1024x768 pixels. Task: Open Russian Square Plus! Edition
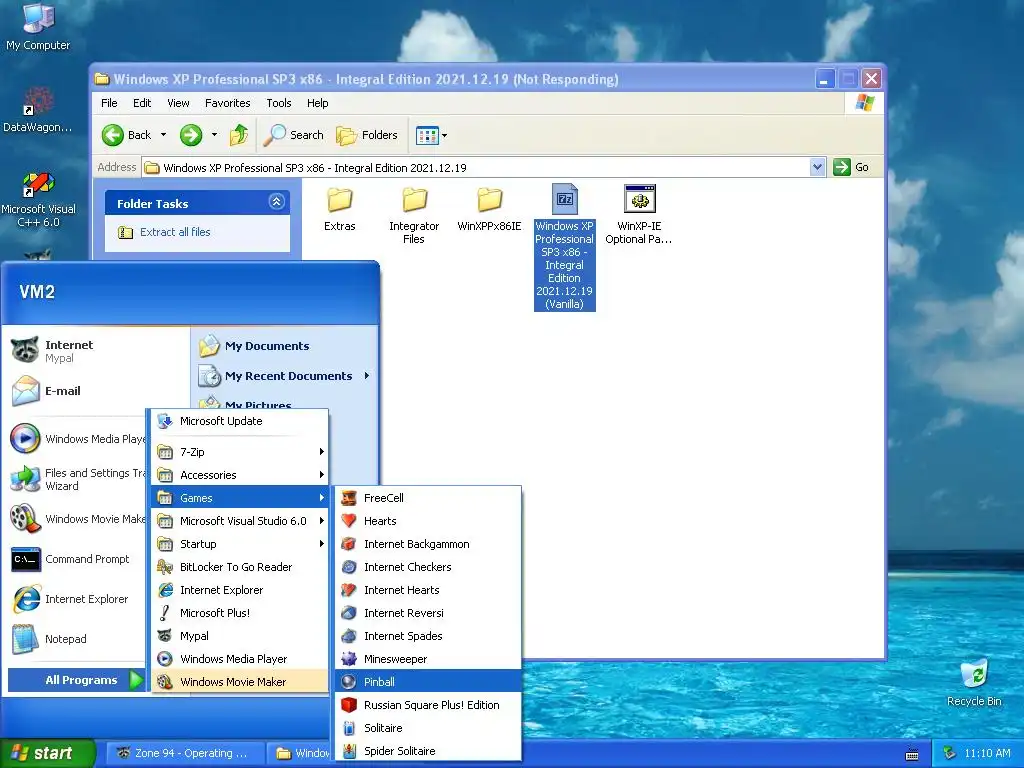[x=428, y=705]
